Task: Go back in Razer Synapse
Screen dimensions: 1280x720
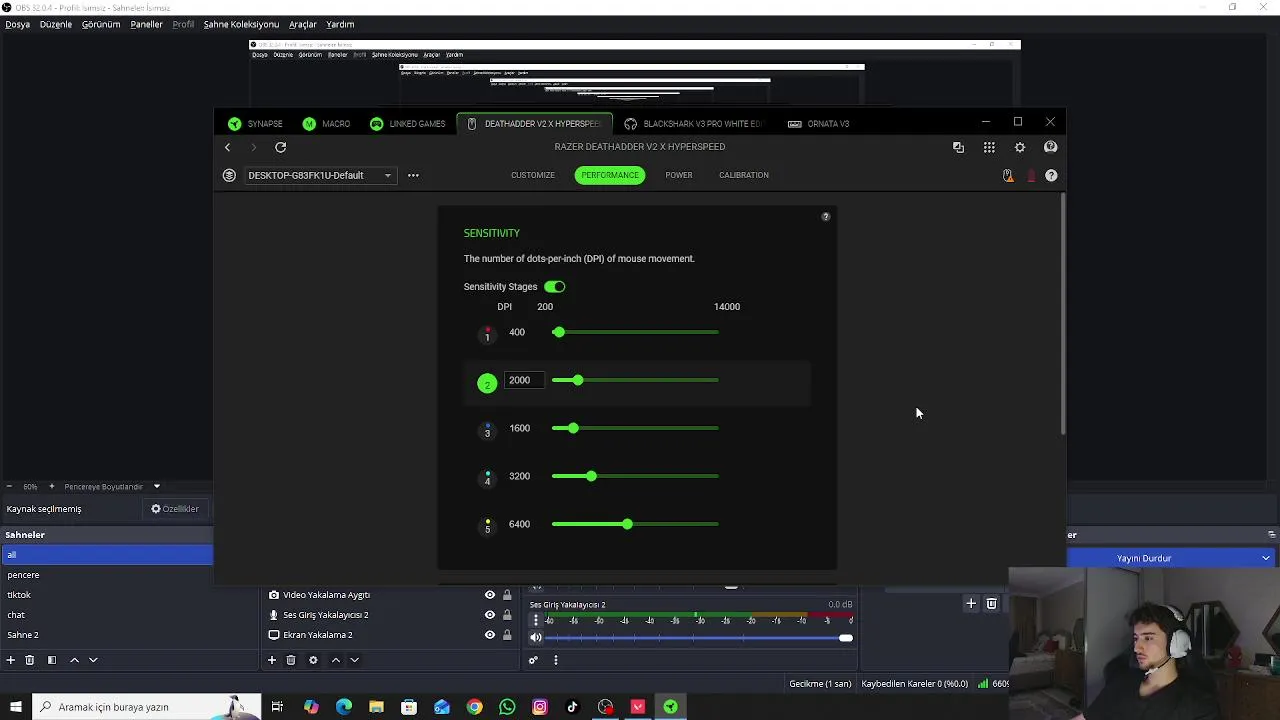Action: pyautogui.click(x=227, y=147)
